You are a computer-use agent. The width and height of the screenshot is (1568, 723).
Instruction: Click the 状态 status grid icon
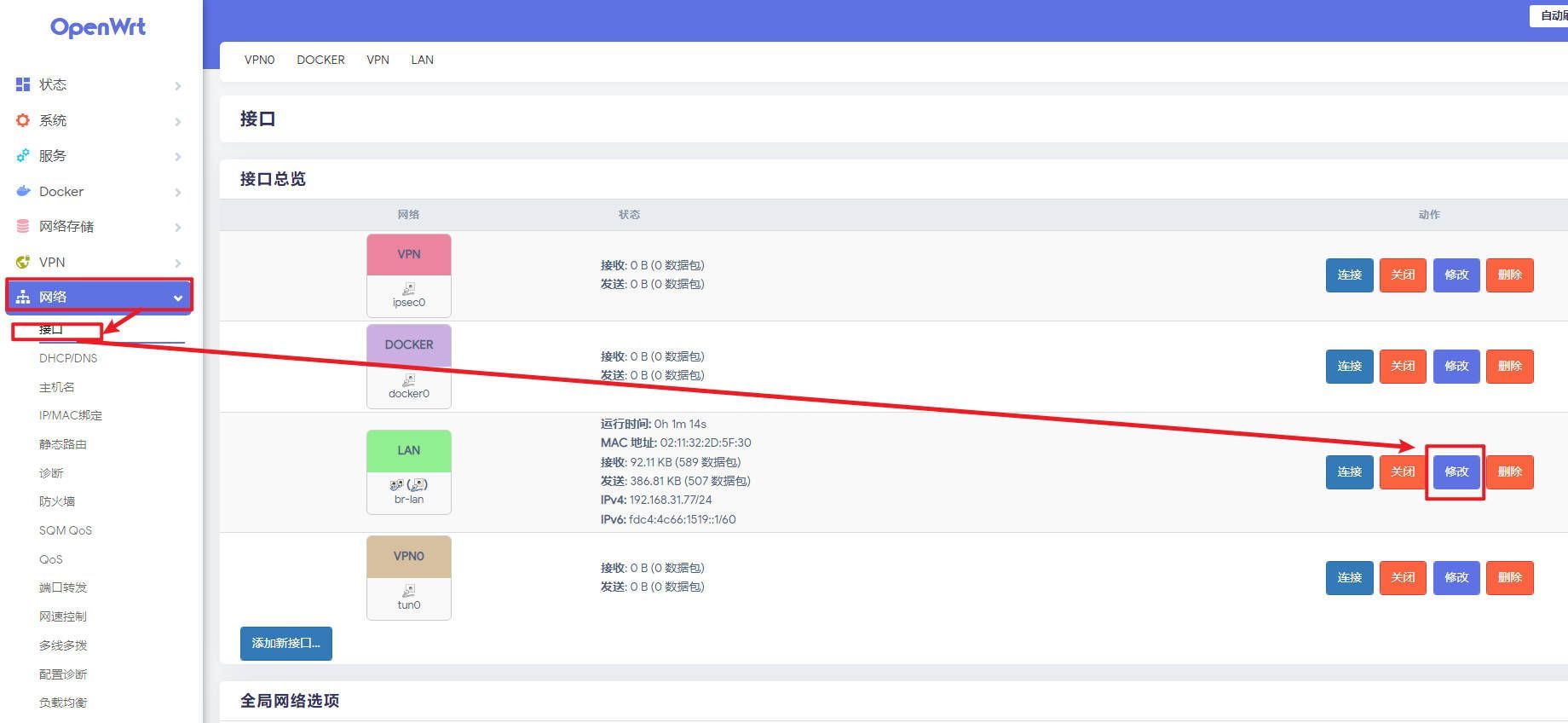(x=23, y=84)
